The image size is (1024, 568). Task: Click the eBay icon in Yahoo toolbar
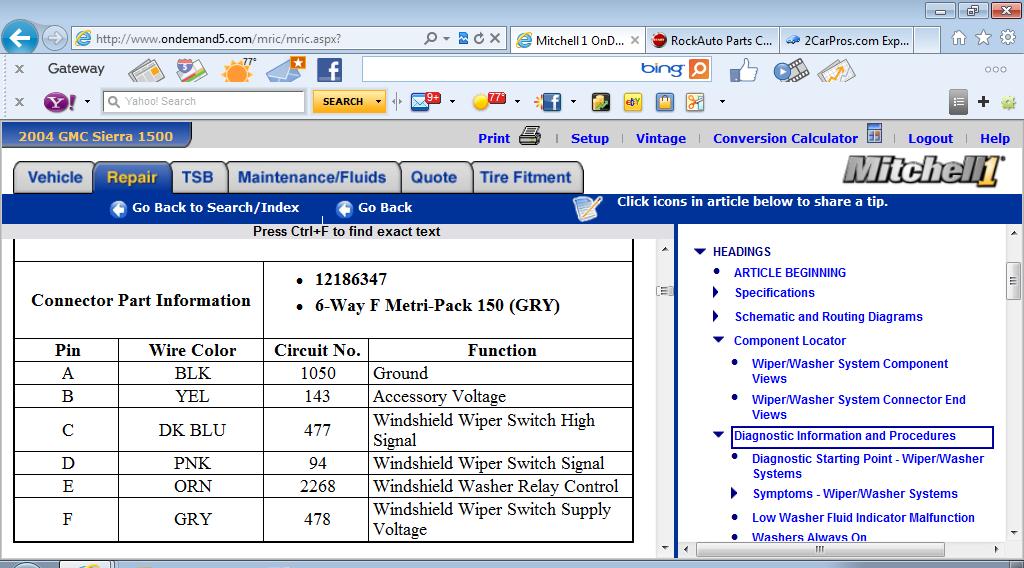[633, 102]
